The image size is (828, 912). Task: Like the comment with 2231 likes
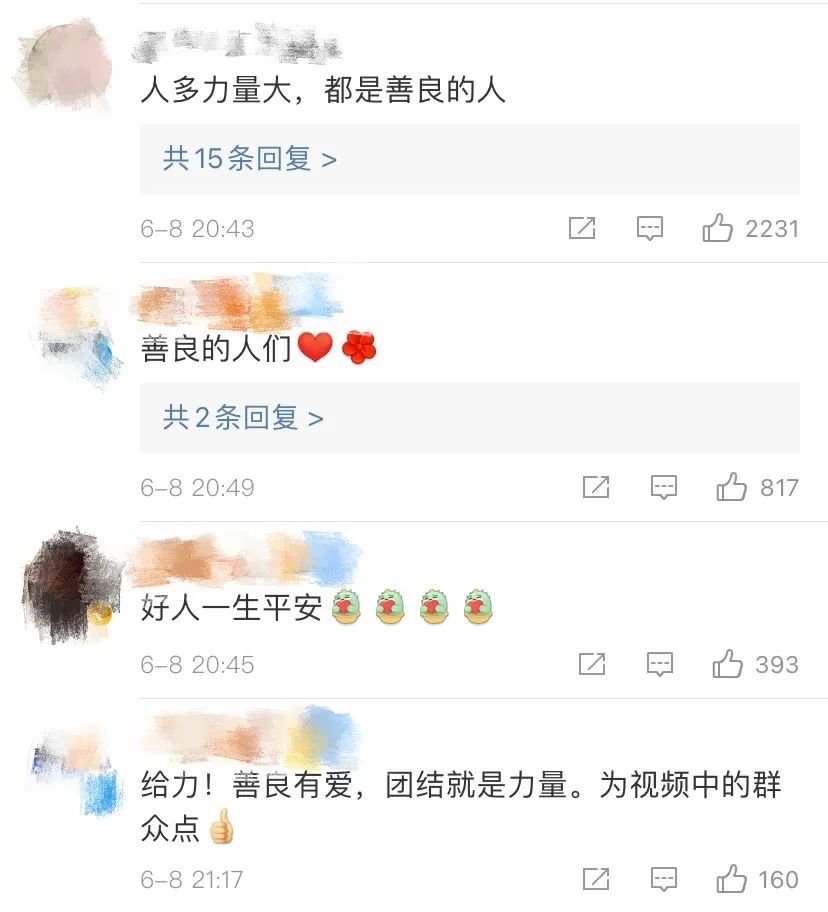pyautogui.click(x=717, y=227)
